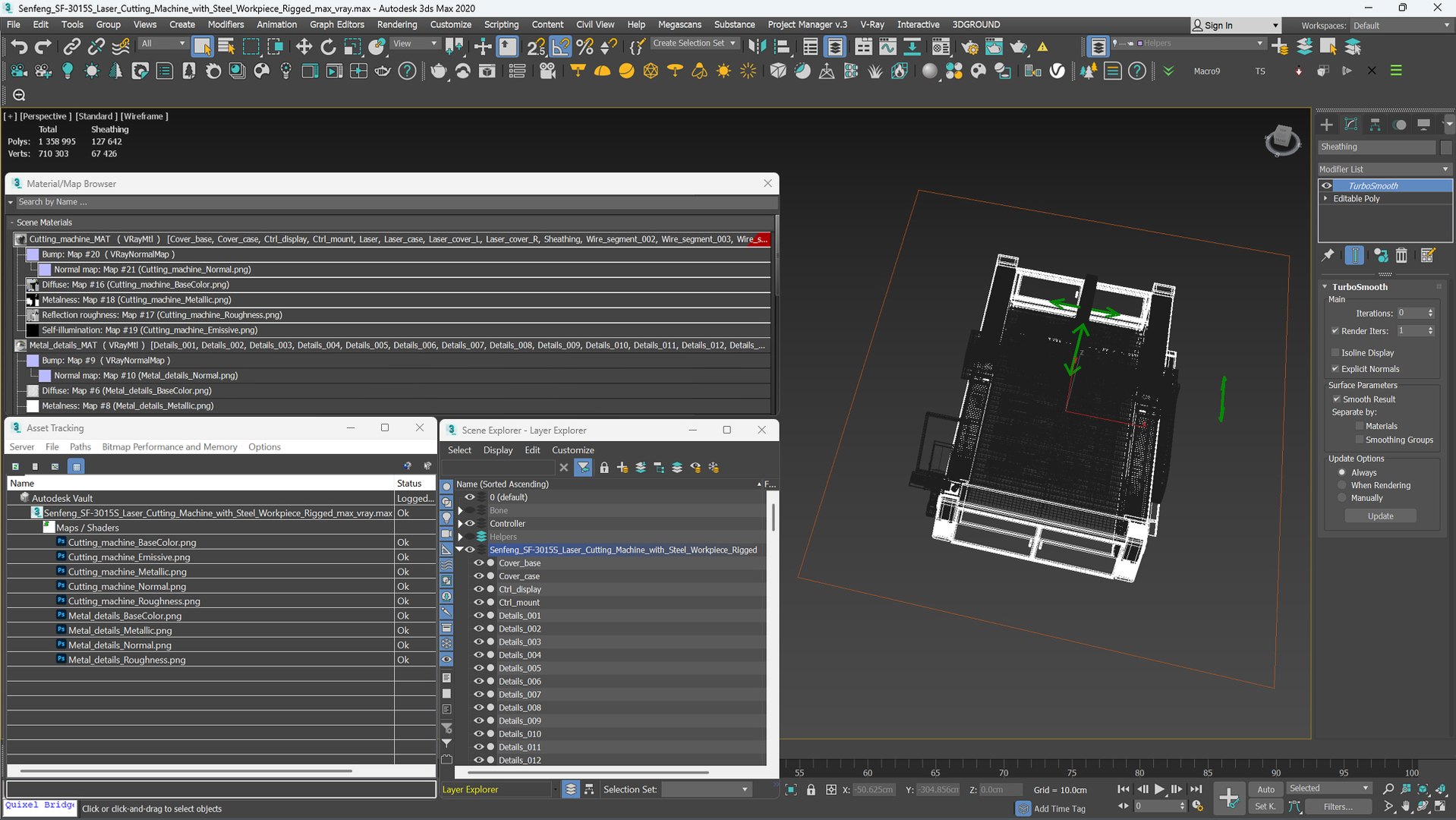Select When Rendering update option
1456x820 pixels.
1342,485
